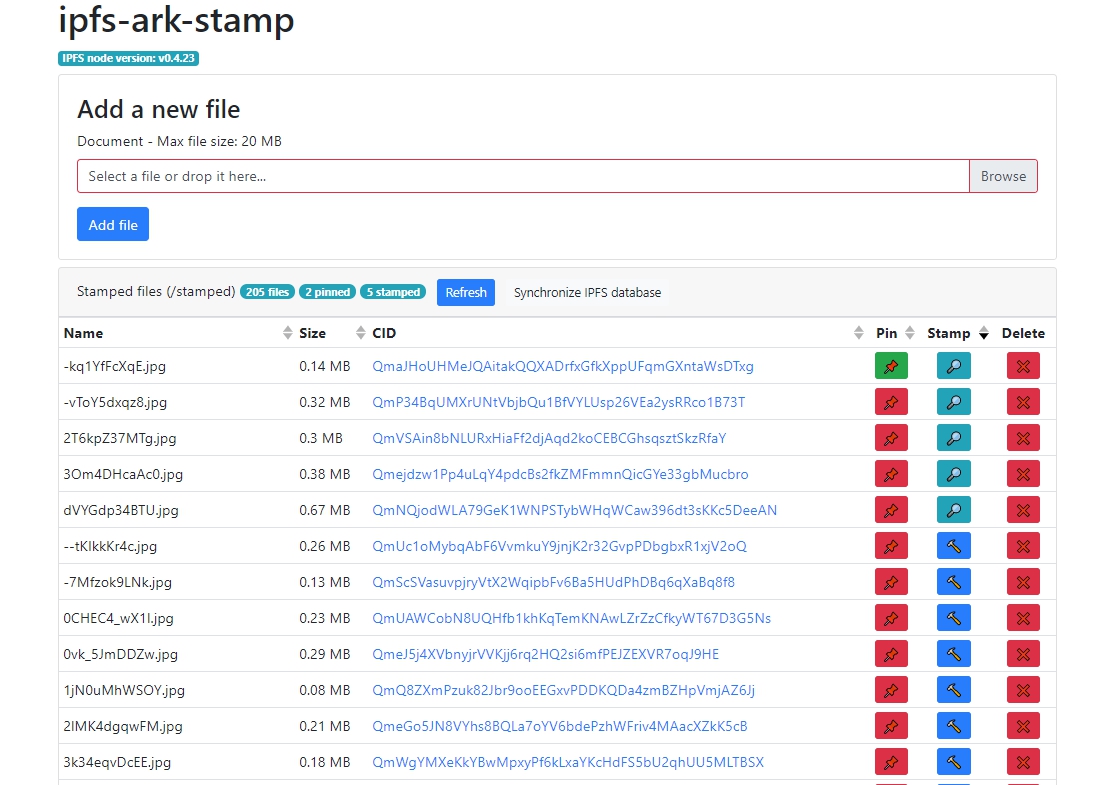Delete the file -vToY5dxqz8.jpg

[1023, 402]
